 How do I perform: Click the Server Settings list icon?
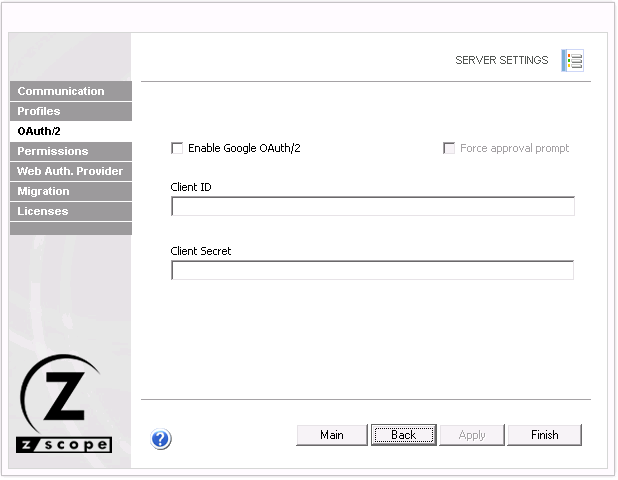[572, 60]
